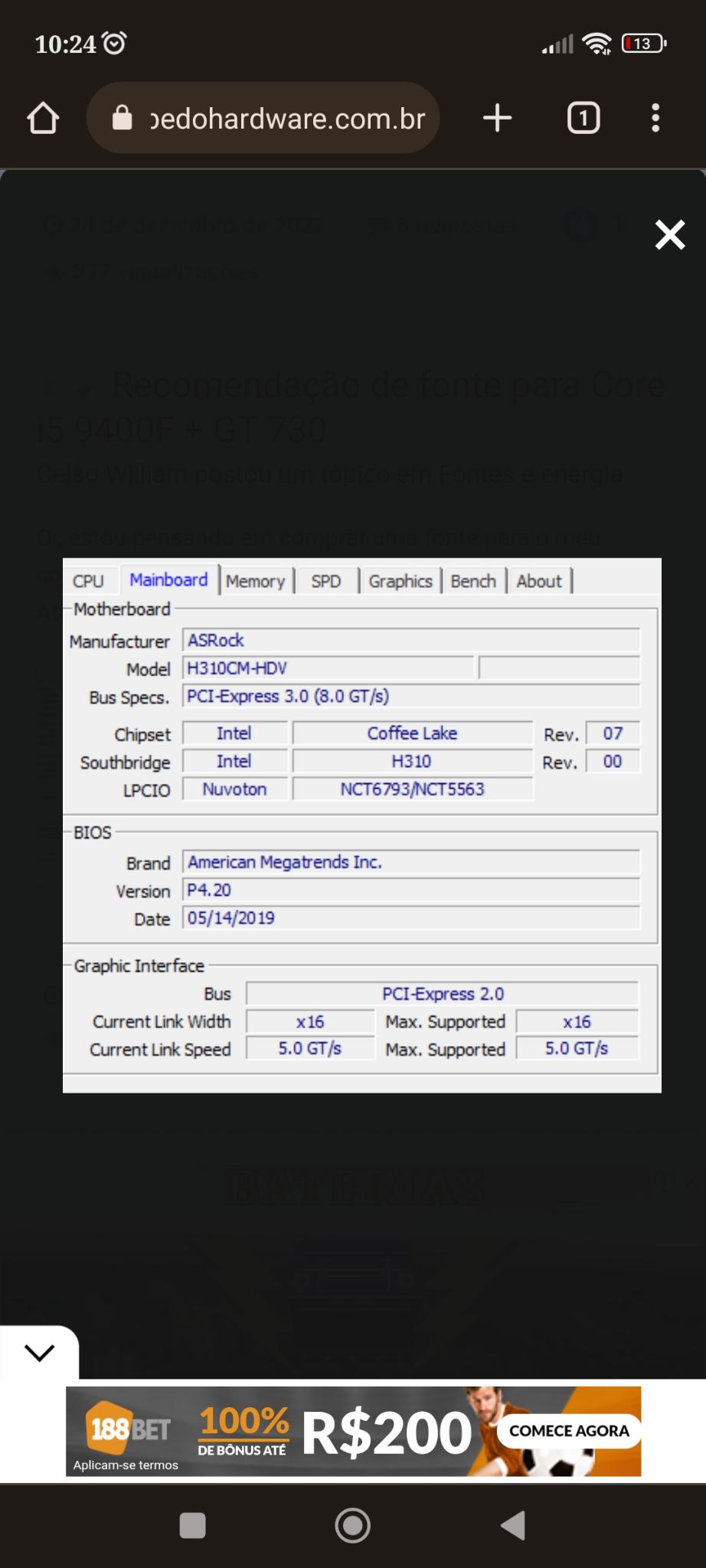Click the current link width 'x16' value
Image resolution: width=706 pixels, height=1568 pixels.
(x=310, y=1022)
